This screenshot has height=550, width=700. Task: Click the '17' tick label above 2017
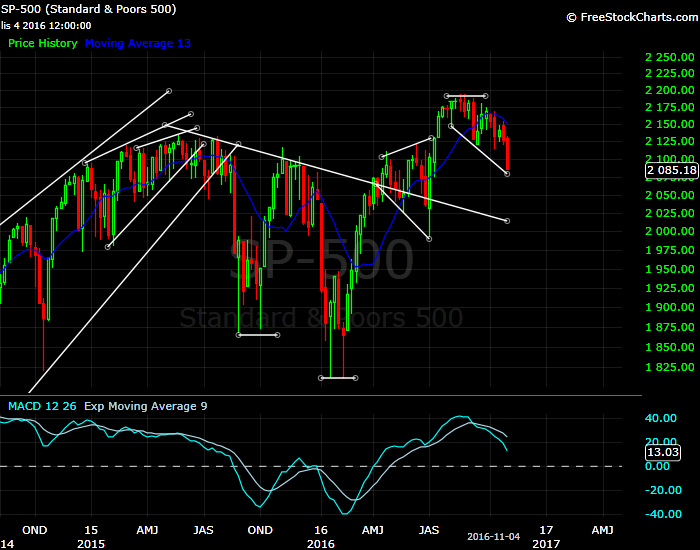(x=546, y=530)
